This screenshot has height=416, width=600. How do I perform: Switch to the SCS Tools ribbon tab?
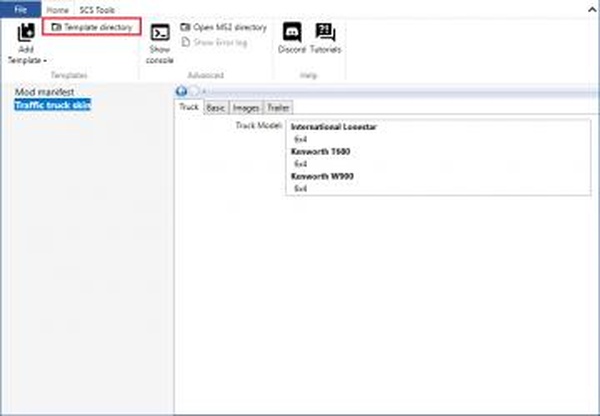coord(98,9)
